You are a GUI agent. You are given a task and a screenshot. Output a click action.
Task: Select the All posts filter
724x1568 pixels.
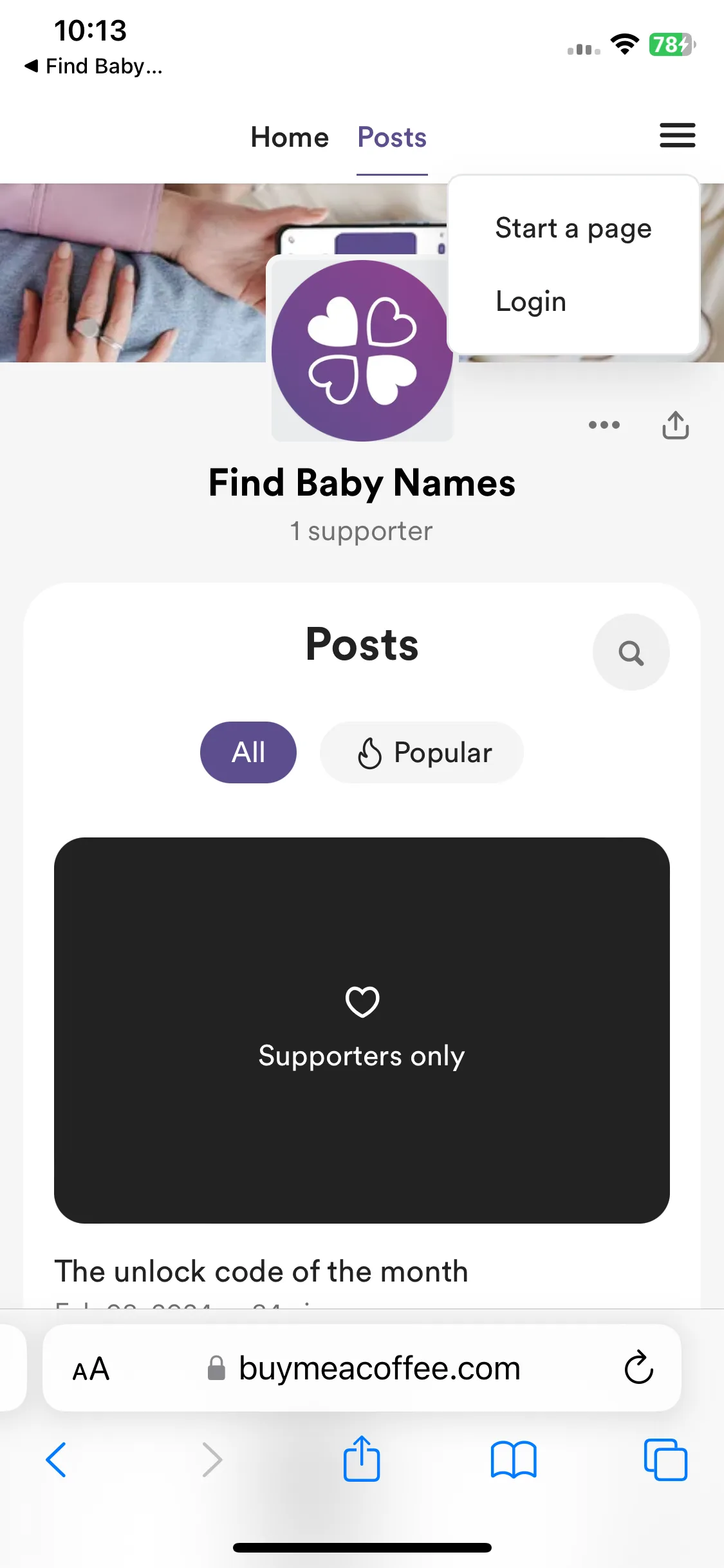click(x=248, y=752)
